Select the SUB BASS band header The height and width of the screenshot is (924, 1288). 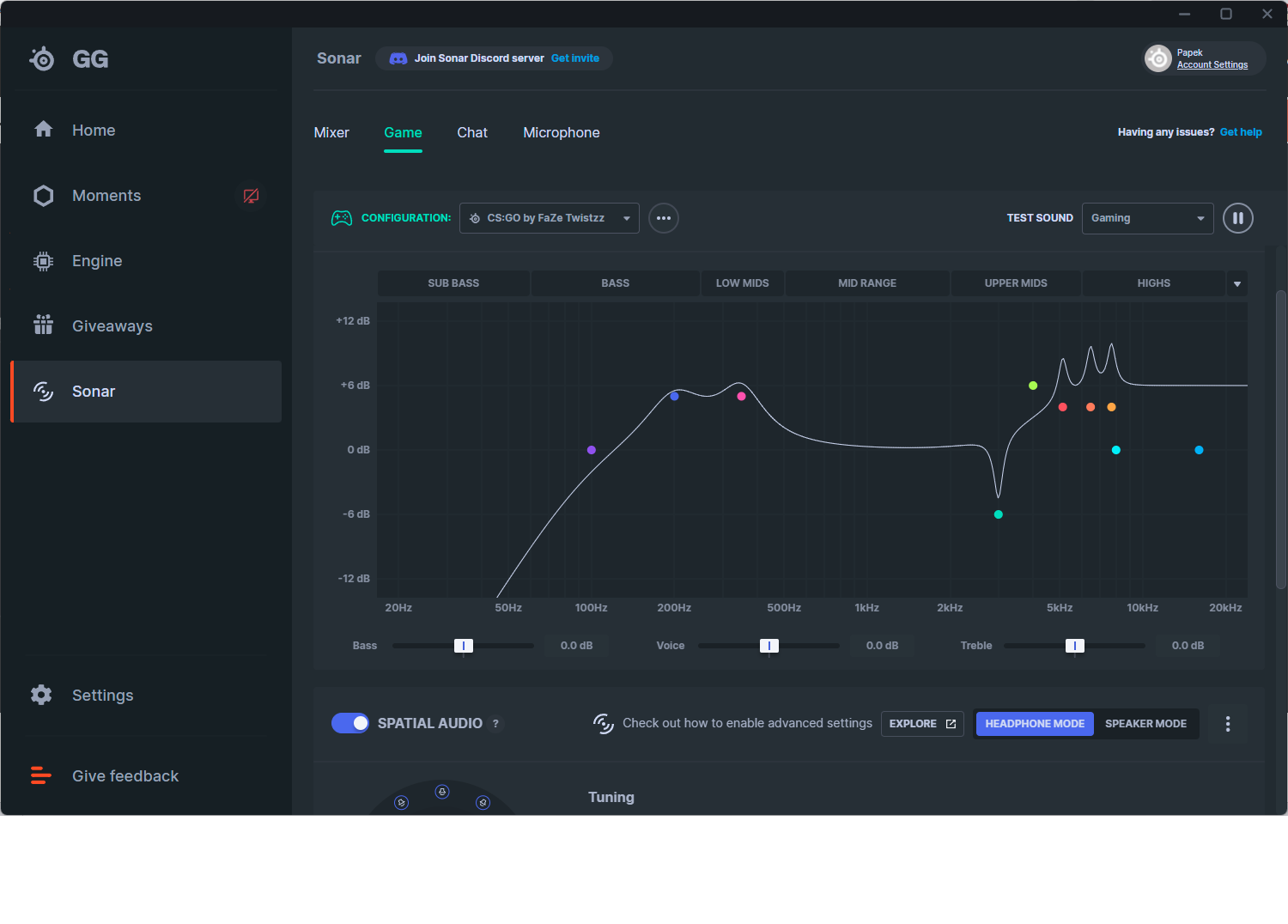pos(453,283)
